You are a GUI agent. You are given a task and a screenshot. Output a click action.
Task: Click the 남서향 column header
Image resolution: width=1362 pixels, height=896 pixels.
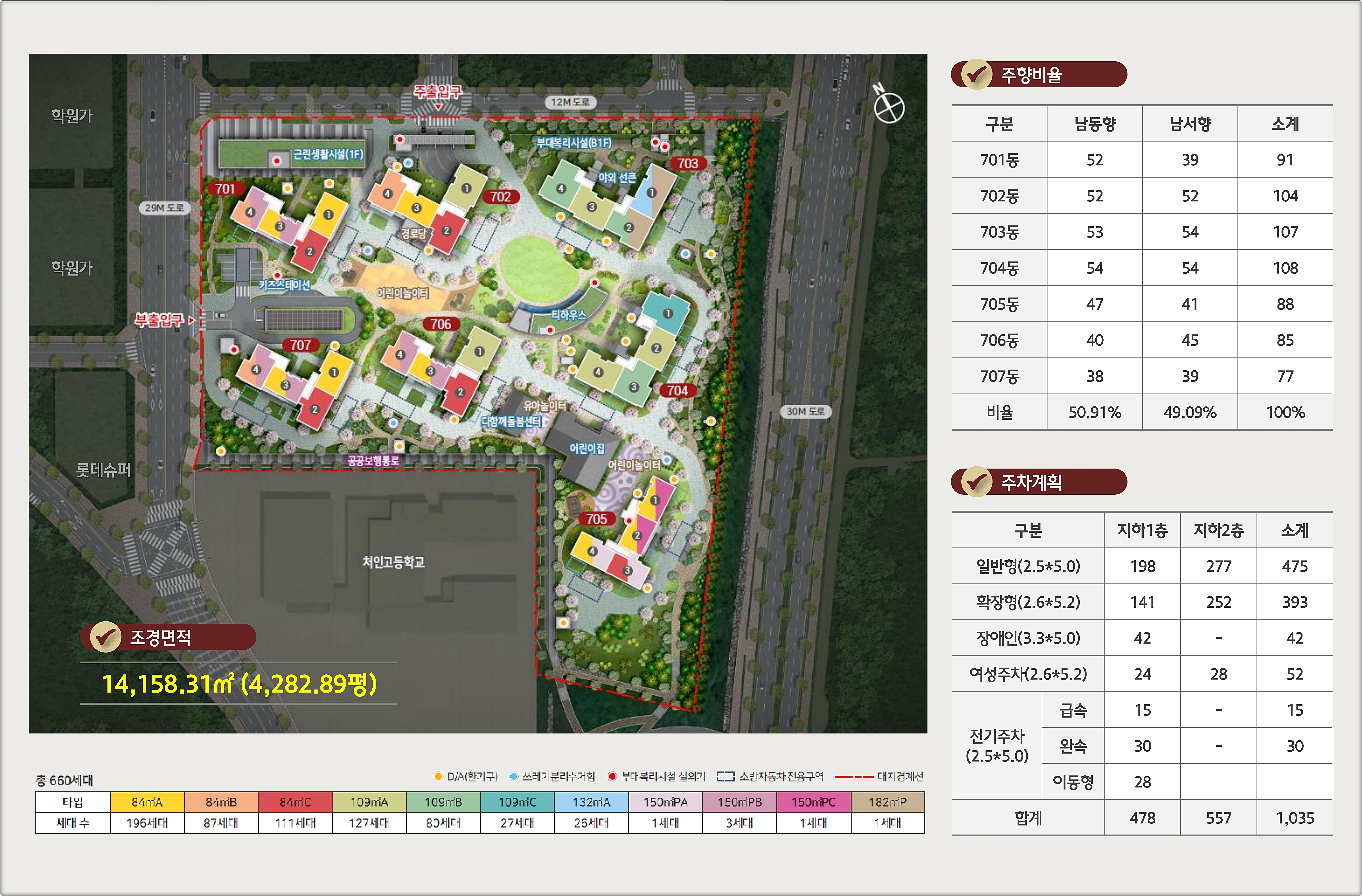[x=1190, y=124]
